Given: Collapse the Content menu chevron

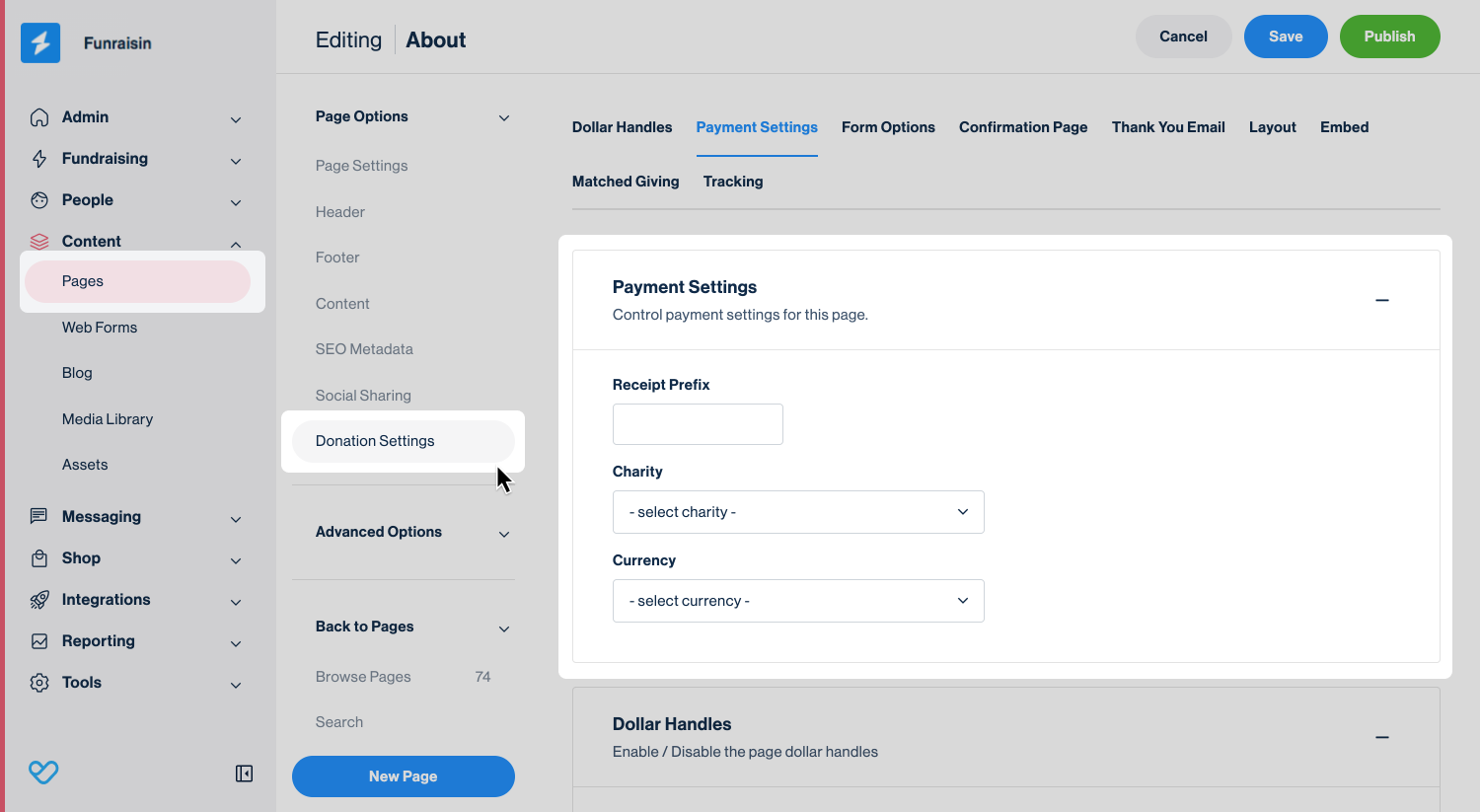Looking at the screenshot, I should pyautogui.click(x=236, y=244).
